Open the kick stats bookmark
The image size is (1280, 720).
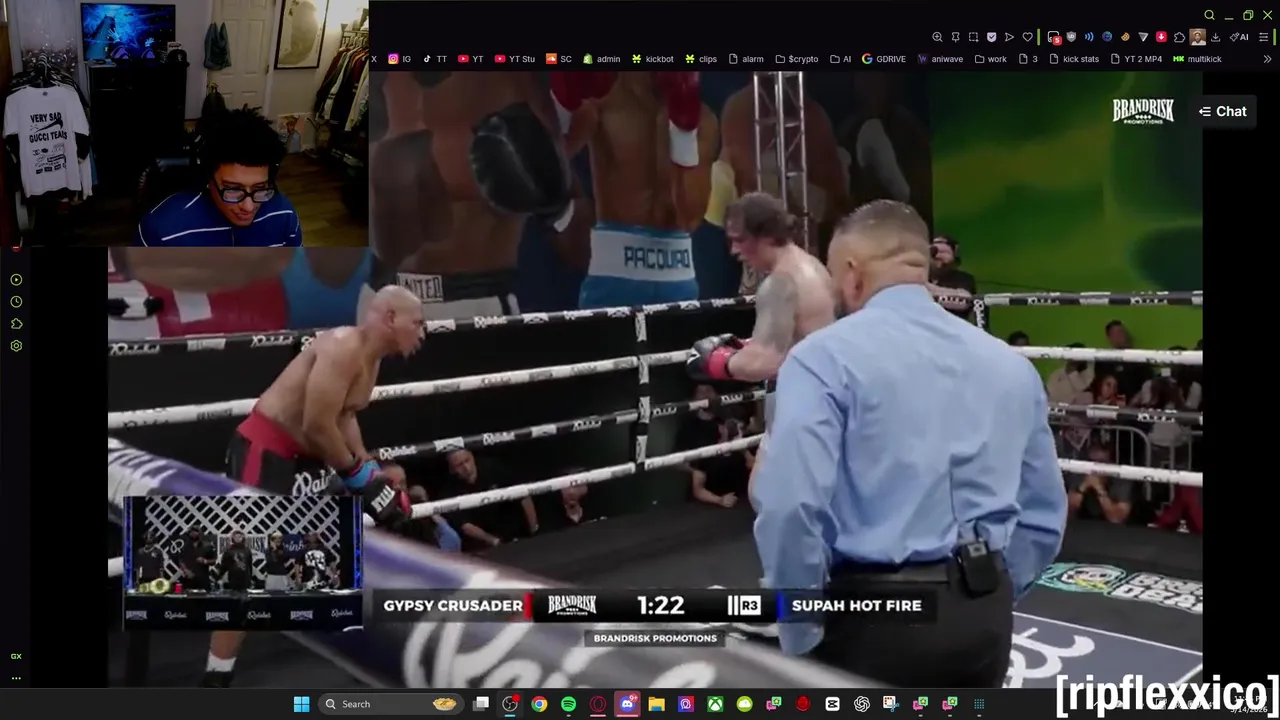tap(1074, 59)
